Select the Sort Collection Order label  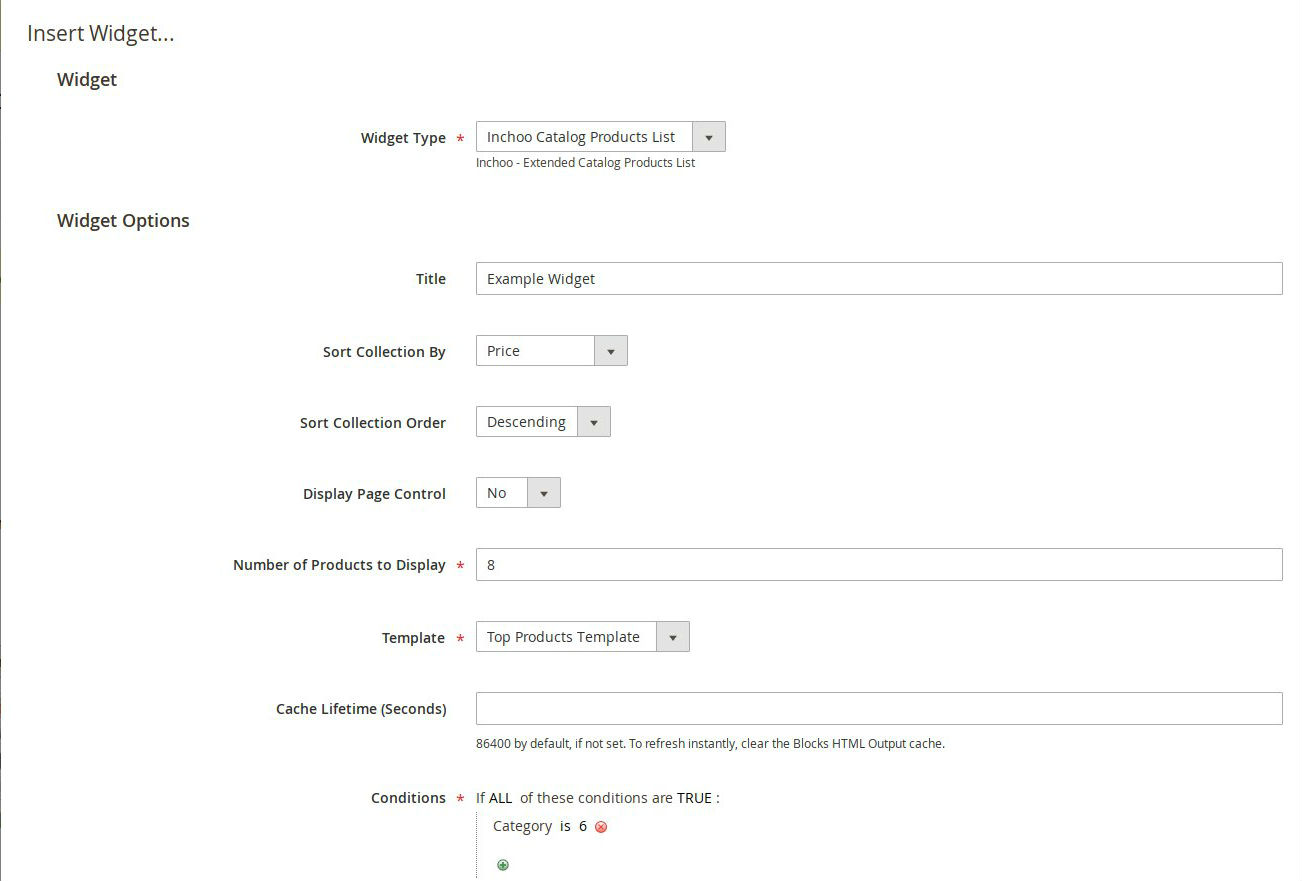373,423
